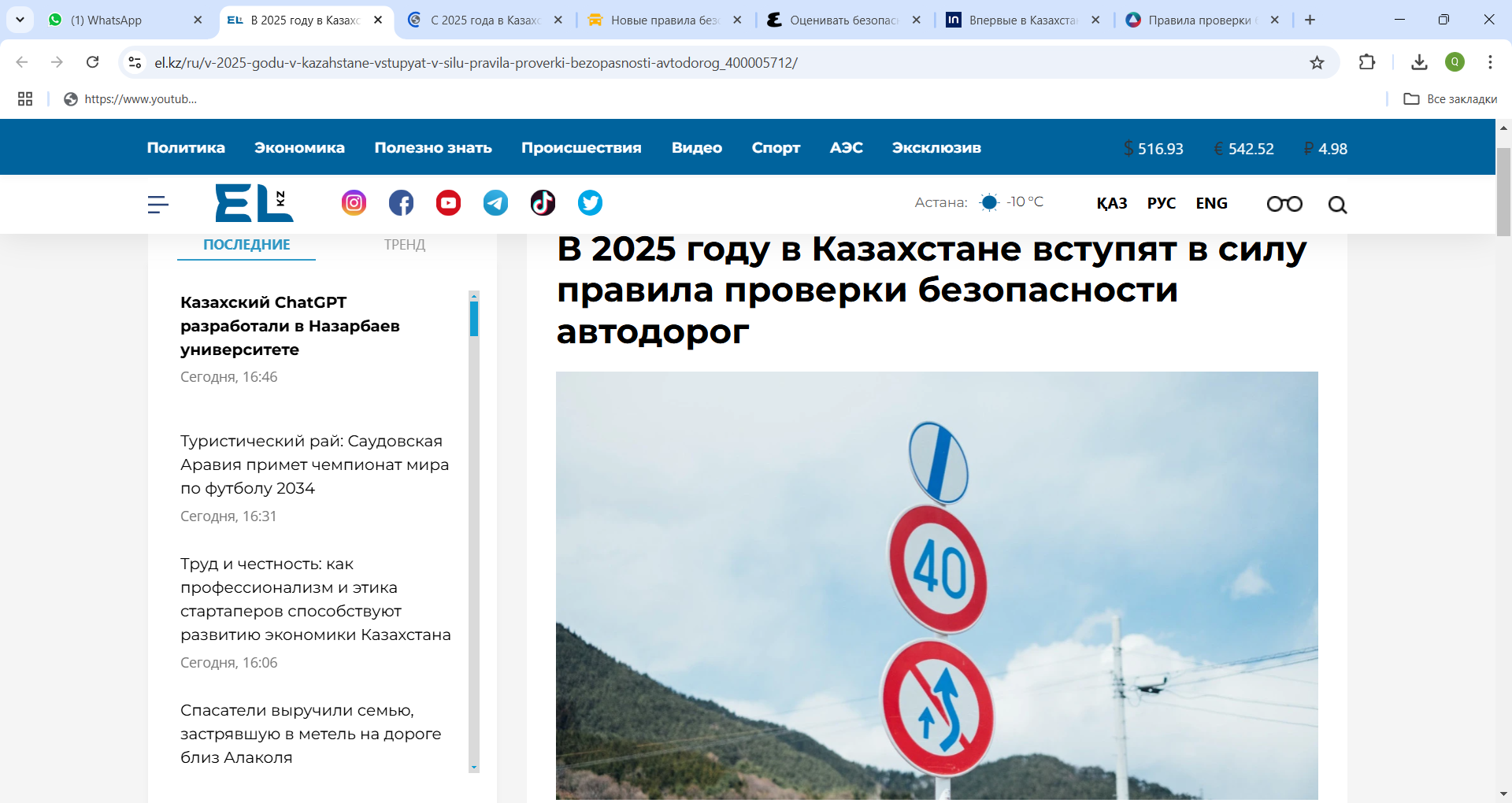Switch to 'Впервые в Казахстан' tab

[1022, 20]
